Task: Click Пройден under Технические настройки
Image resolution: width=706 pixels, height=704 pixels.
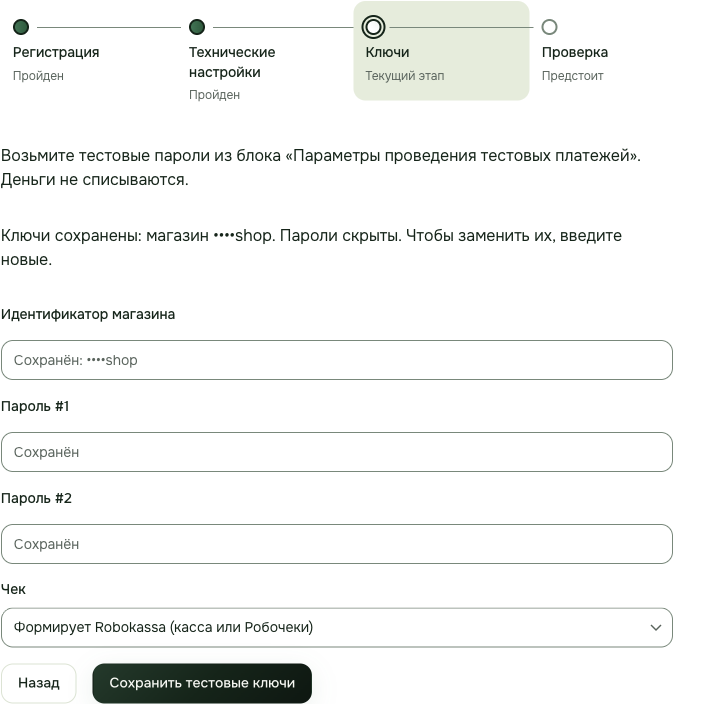Action: pyautogui.click(x=214, y=95)
